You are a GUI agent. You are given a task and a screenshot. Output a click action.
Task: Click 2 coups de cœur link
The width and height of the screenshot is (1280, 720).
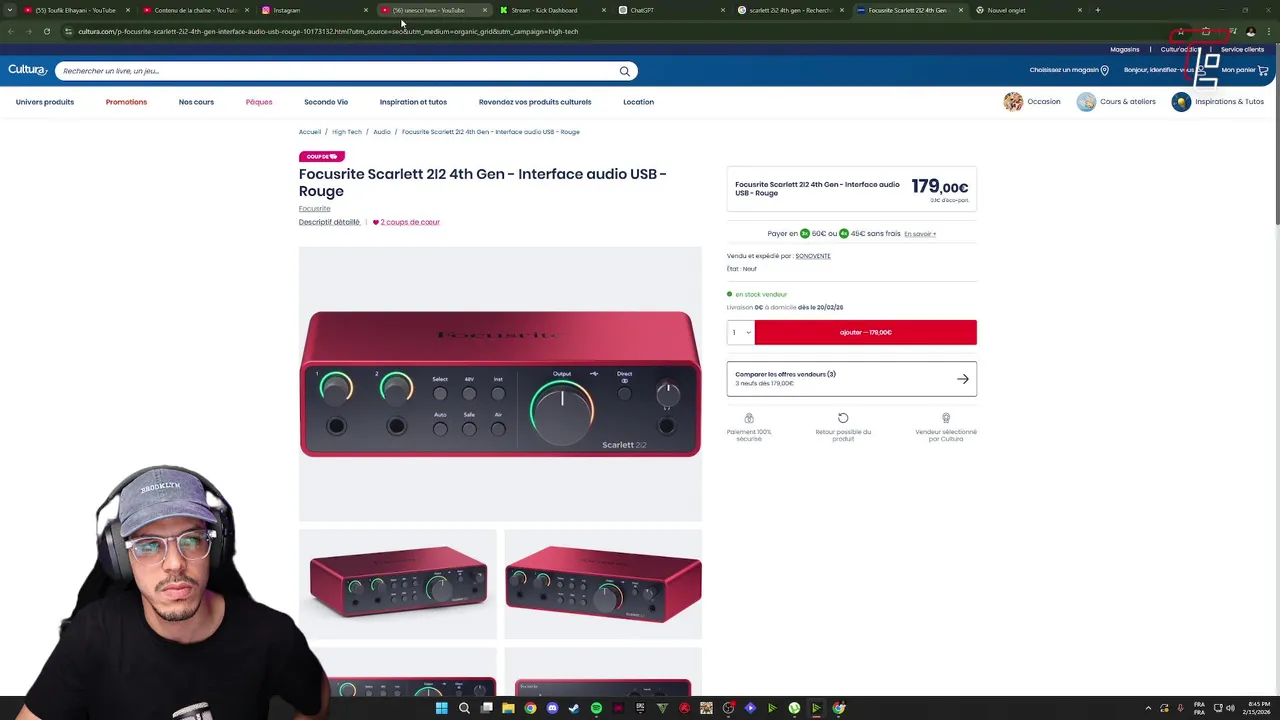pos(410,222)
